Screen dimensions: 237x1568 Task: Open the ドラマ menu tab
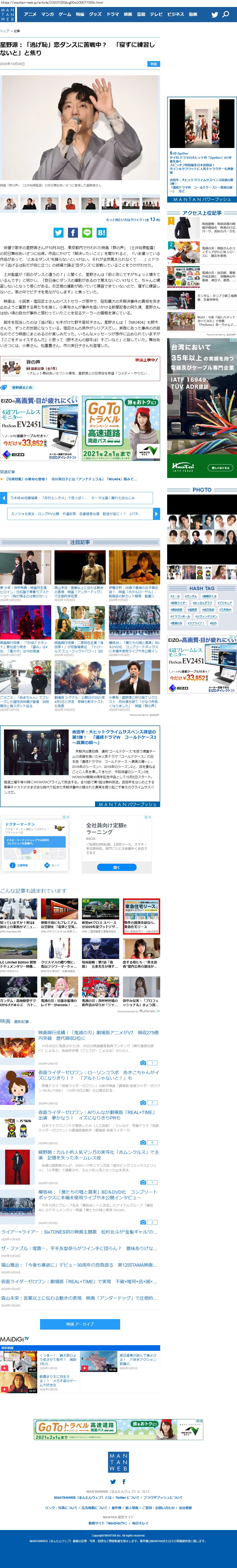pyautogui.click(x=112, y=15)
